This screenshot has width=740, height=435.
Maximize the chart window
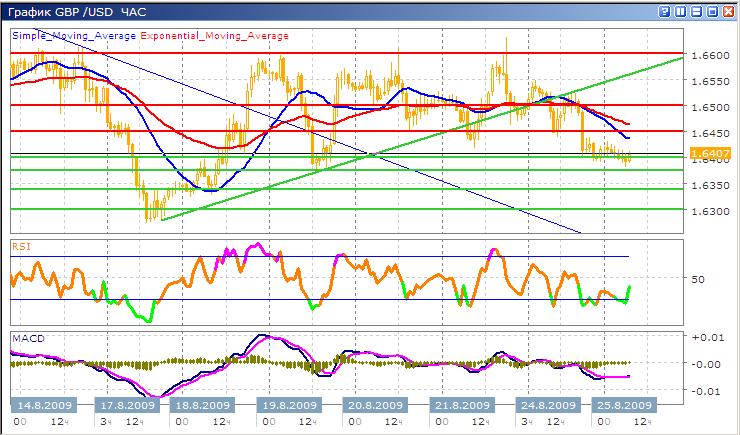coord(712,11)
